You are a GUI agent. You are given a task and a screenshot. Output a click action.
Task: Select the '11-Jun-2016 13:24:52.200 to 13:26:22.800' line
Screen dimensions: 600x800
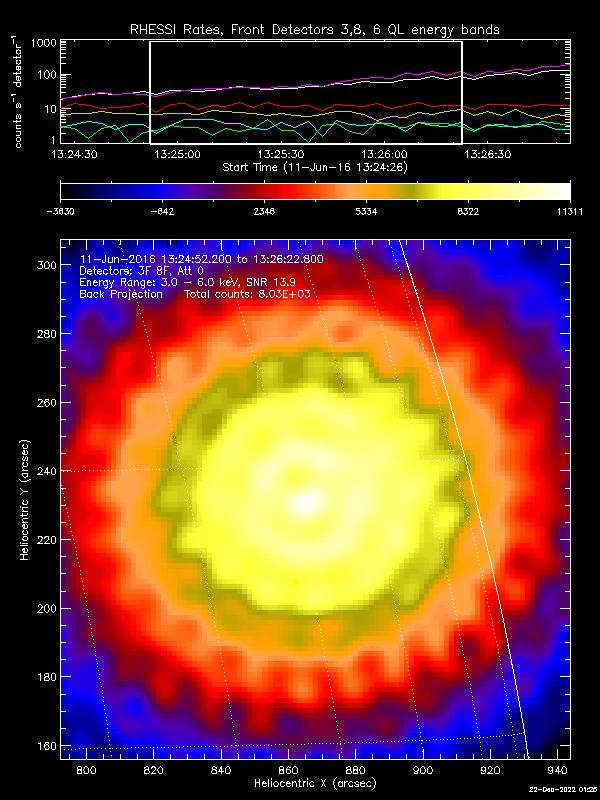coord(201,259)
